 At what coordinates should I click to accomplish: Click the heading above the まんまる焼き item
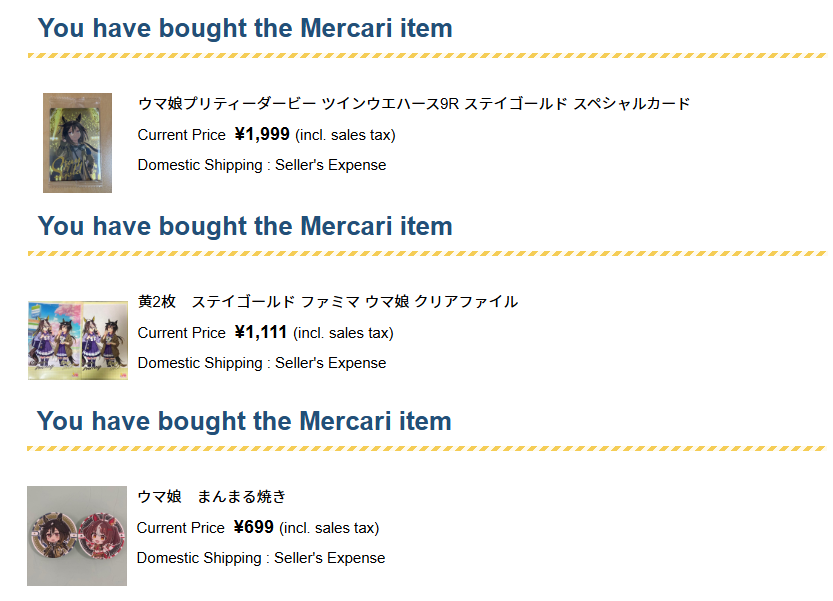(x=244, y=421)
